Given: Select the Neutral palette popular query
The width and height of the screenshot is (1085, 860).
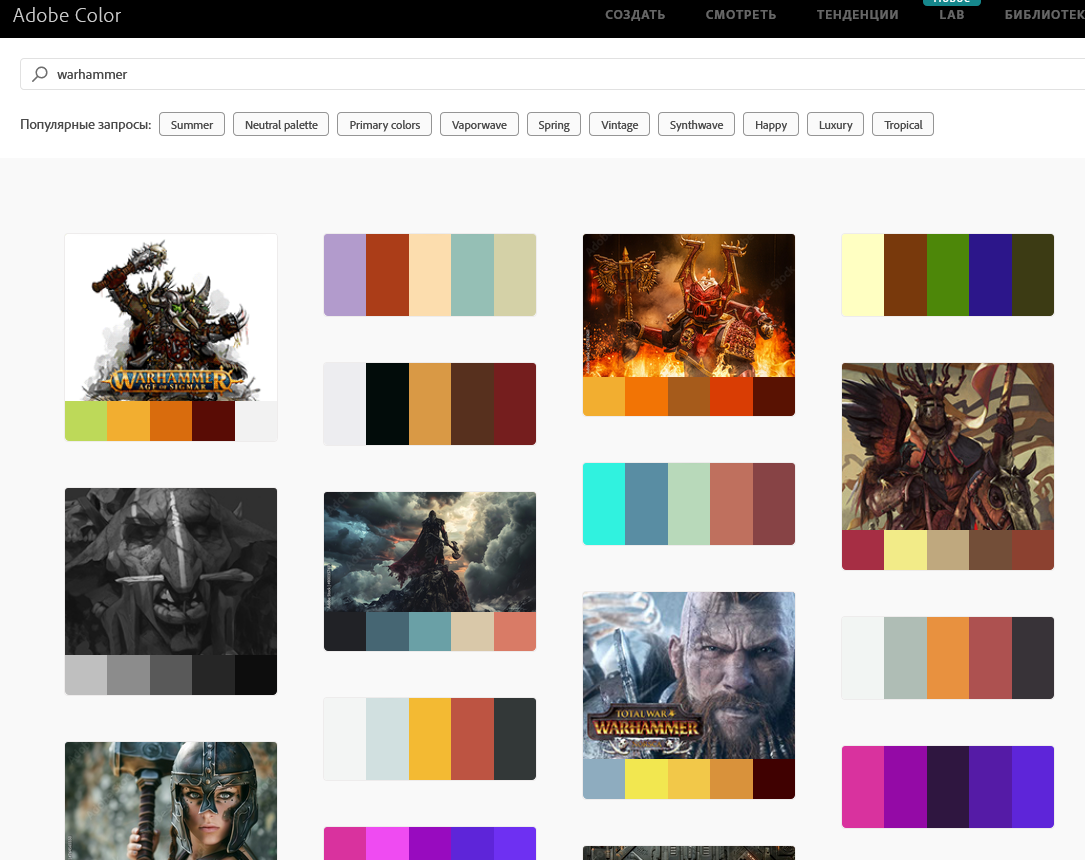Looking at the screenshot, I should pyautogui.click(x=281, y=125).
